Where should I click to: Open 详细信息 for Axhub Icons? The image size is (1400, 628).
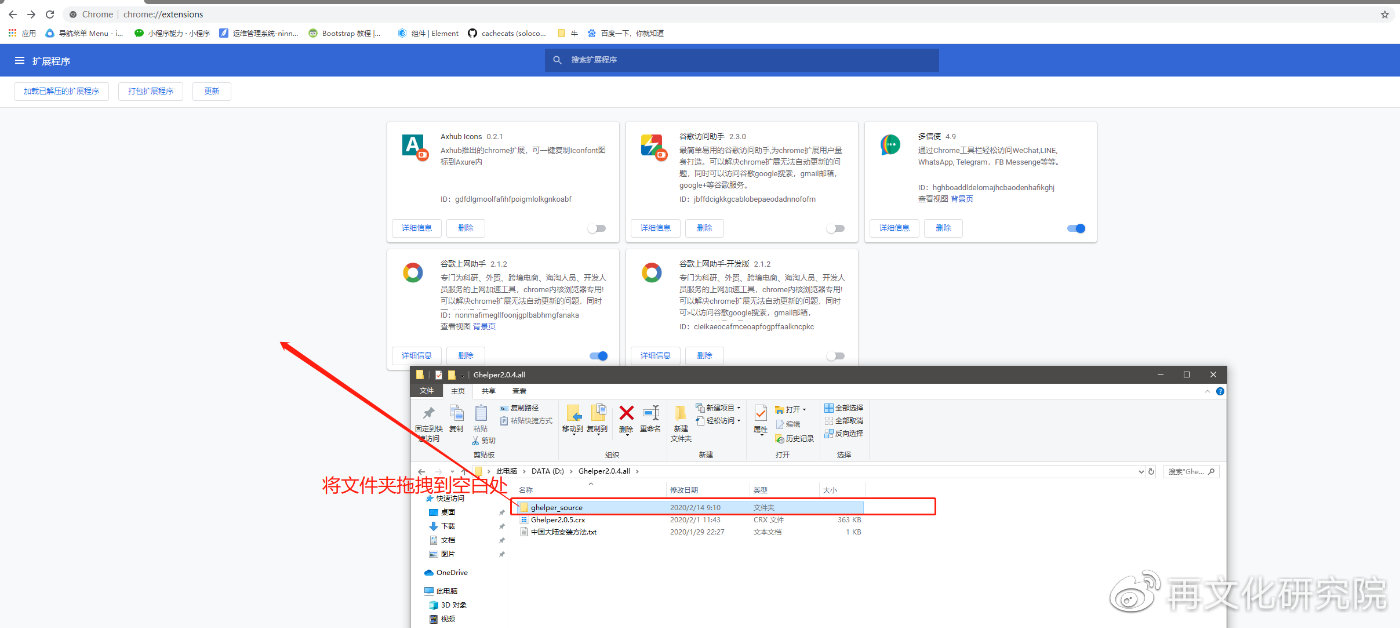(416, 228)
